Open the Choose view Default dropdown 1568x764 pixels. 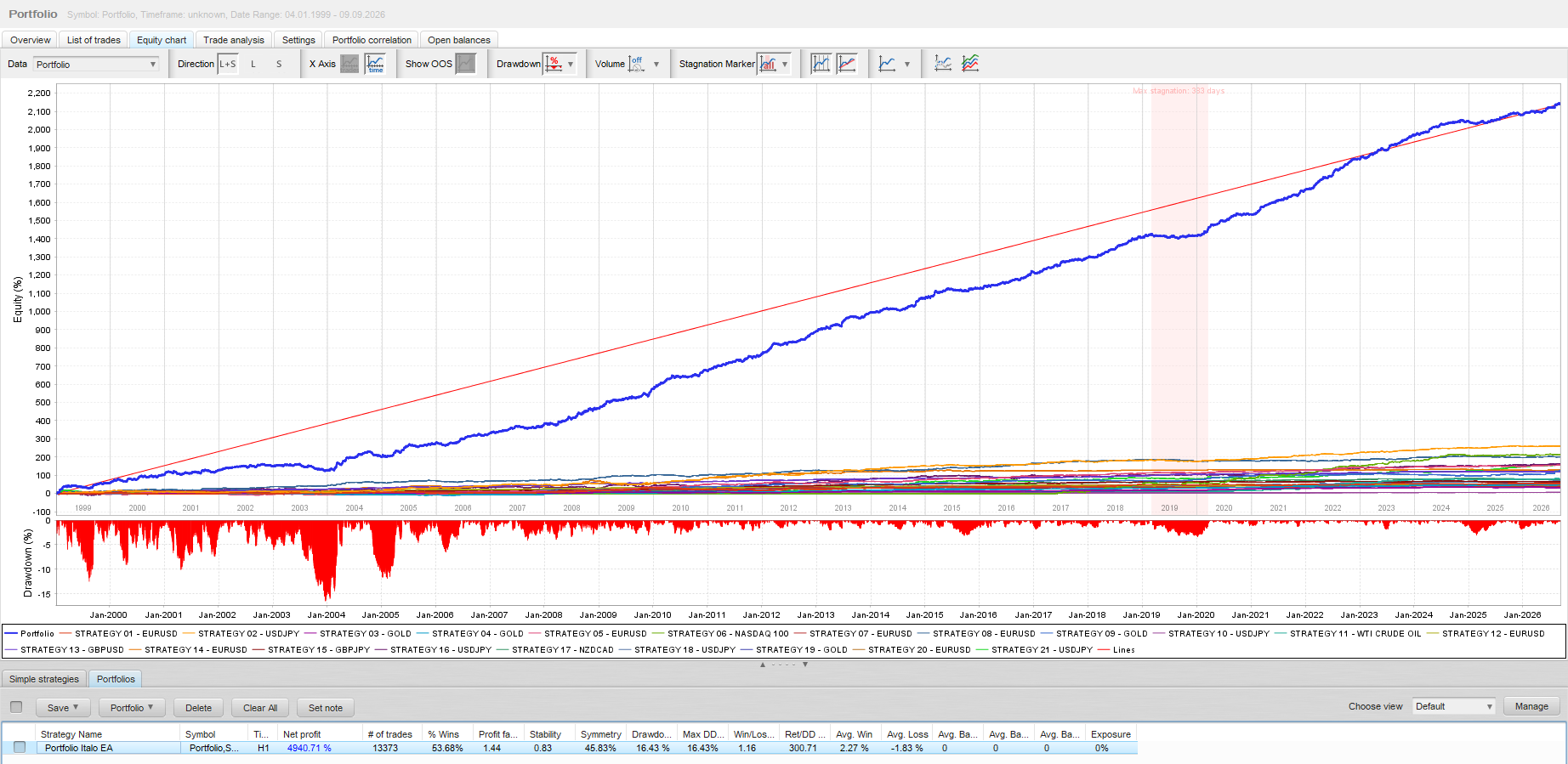tap(1454, 706)
